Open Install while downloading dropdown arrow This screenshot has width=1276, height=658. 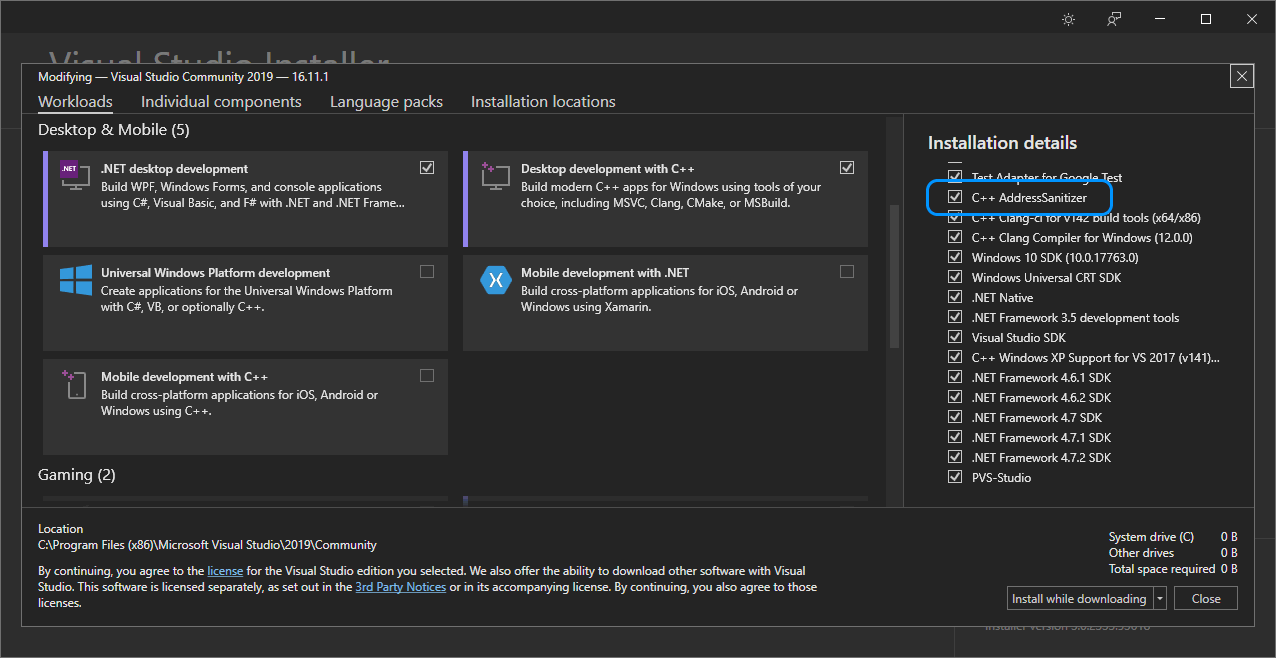1160,599
